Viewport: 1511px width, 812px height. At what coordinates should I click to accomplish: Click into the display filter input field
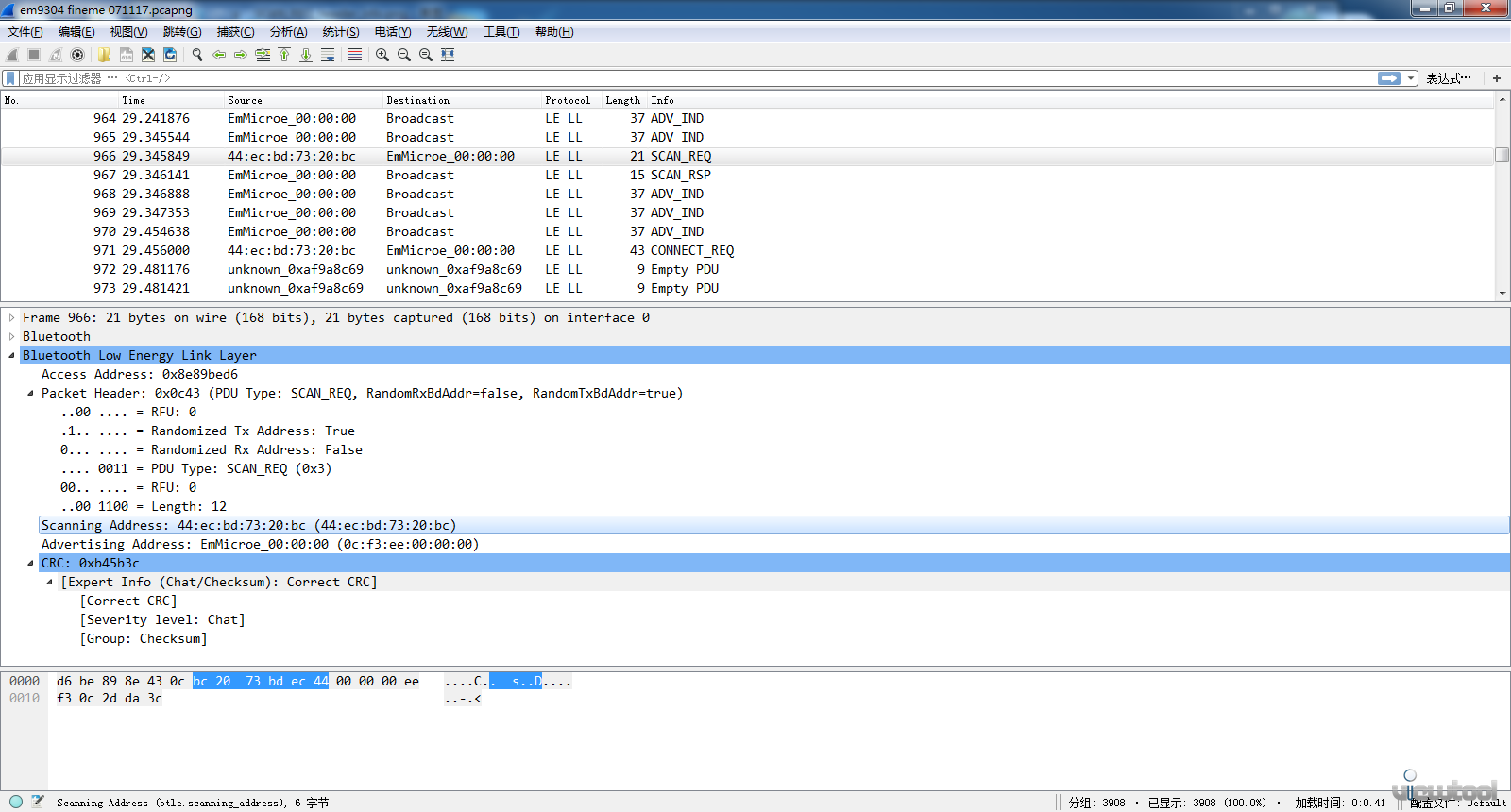(699, 78)
